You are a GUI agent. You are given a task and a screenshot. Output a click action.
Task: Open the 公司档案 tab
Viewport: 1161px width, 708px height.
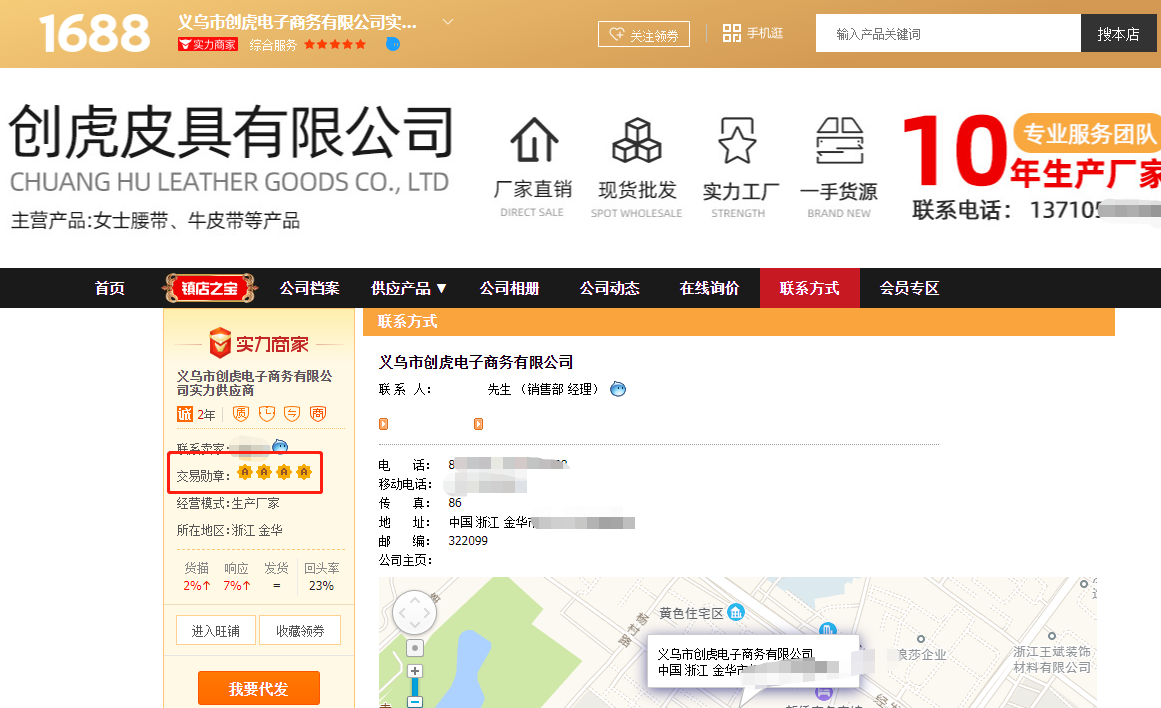(x=310, y=288)
